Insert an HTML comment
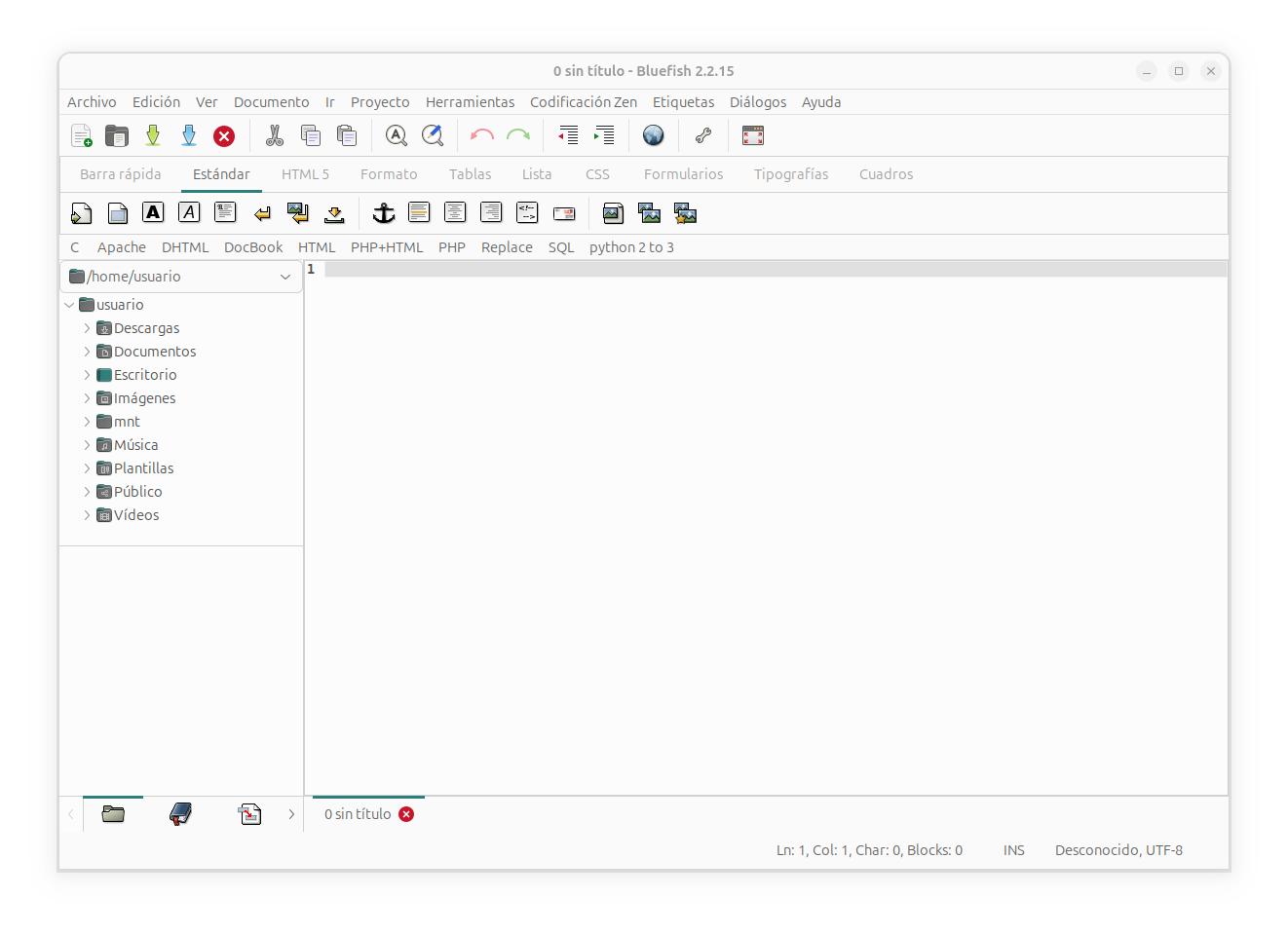The image size is (1288, 934). [527, 212]
